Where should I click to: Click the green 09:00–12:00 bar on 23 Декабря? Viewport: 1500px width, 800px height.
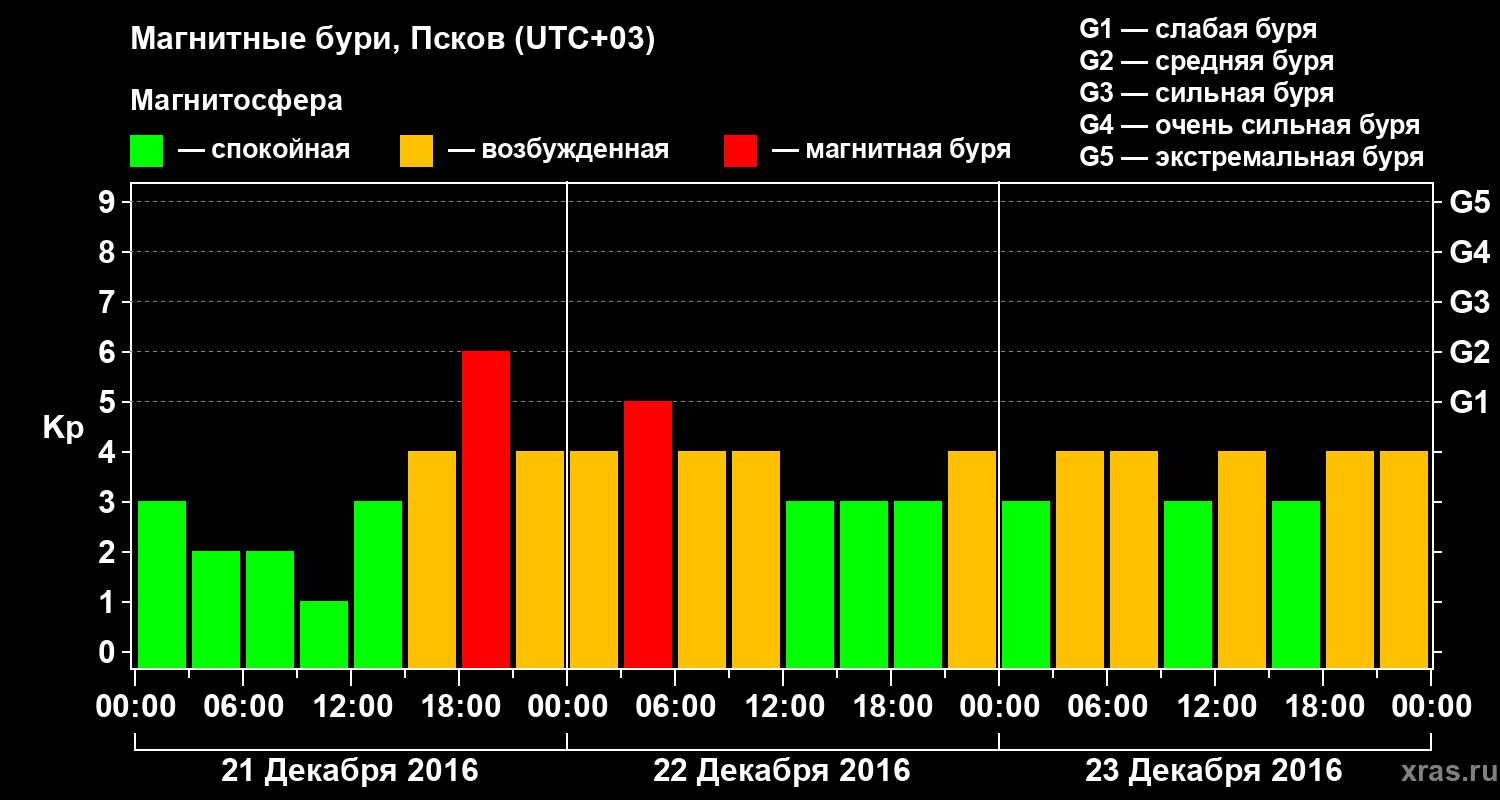click(1188, 585)
